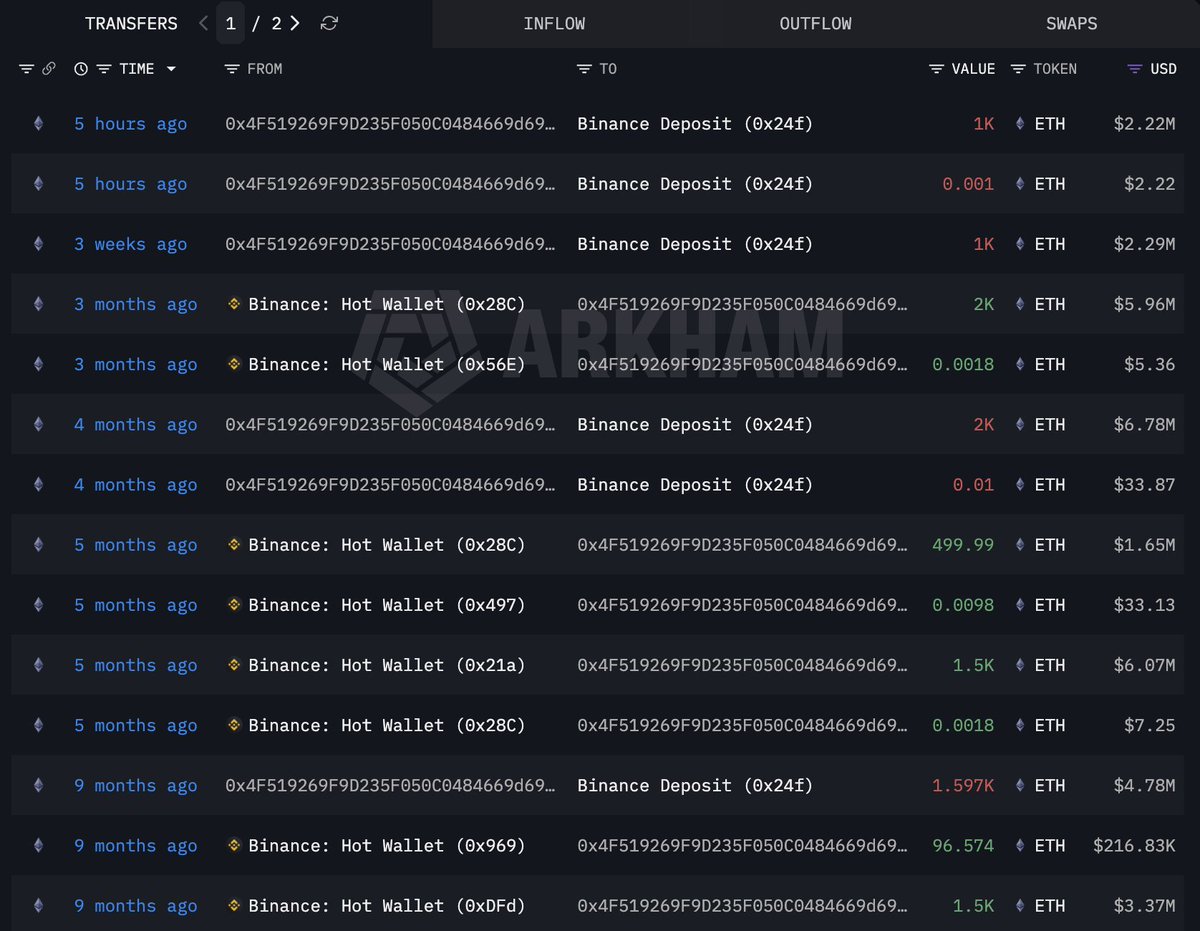Open the FROM column filter
1200x931 pixels.
coord(232,69)
